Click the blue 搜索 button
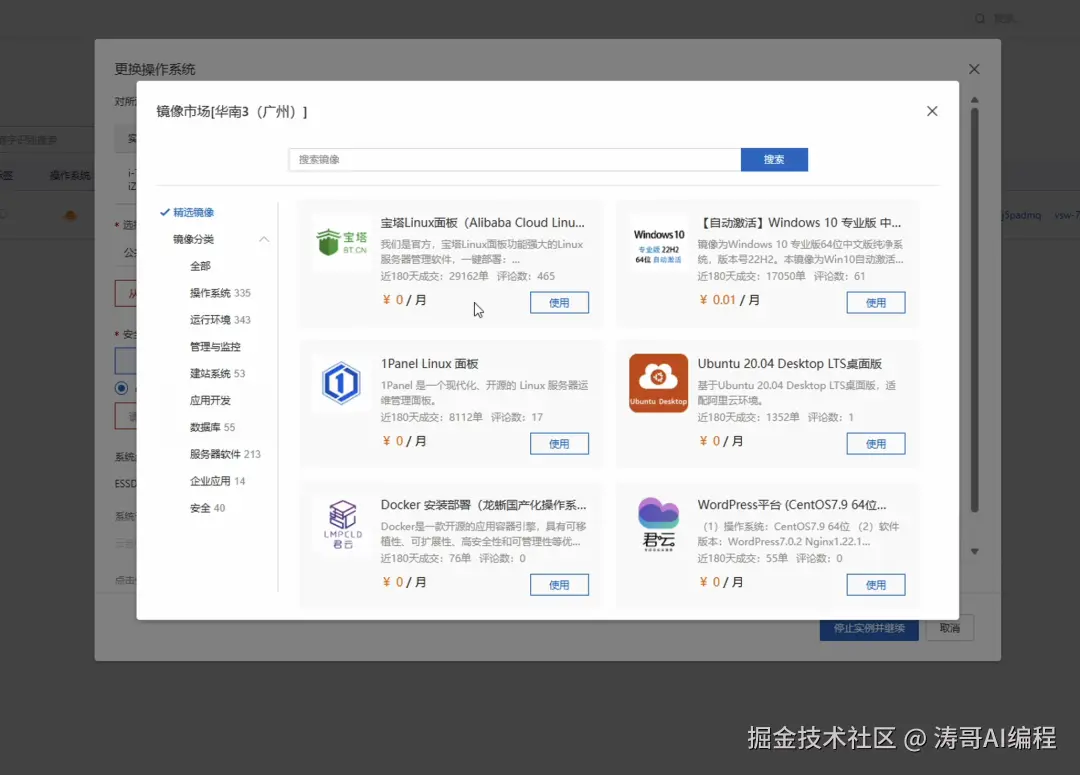1080x775 pixels. pyautogui.click(x=774, y=159)
